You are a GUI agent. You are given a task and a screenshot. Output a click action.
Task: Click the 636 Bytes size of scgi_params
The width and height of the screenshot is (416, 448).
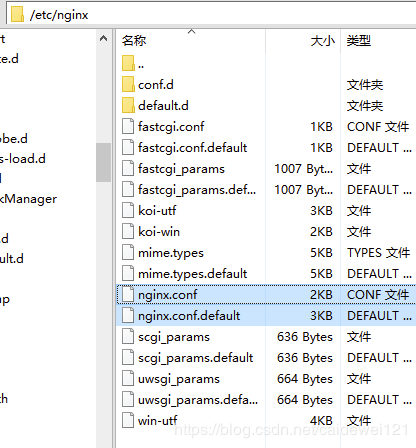pos(305,337)
